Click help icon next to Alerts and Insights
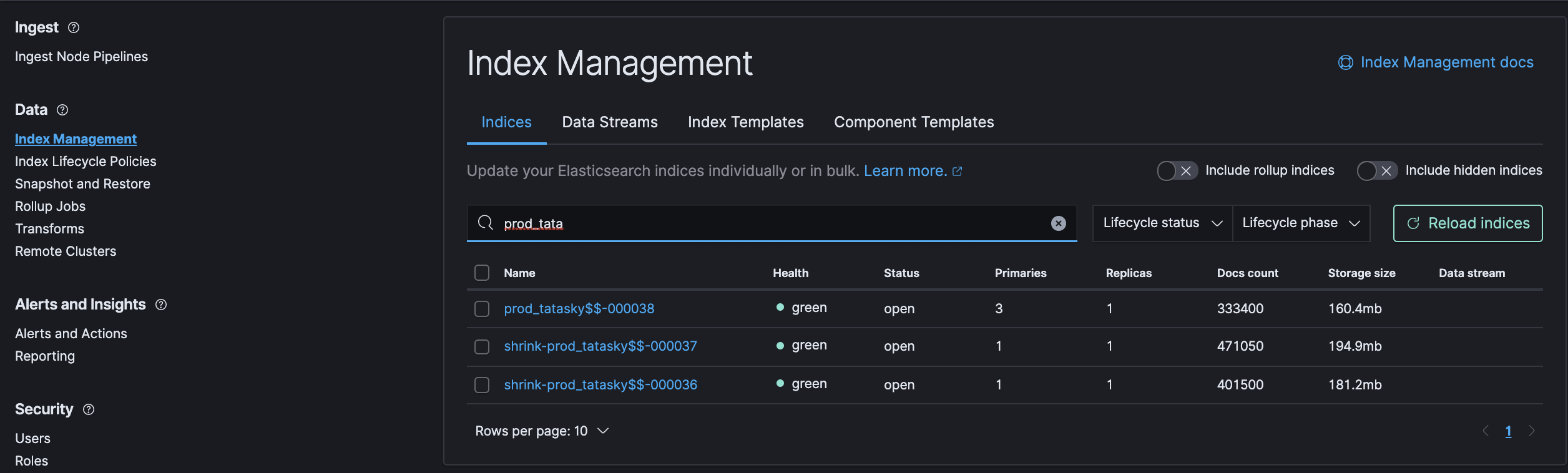The image size is (1568, 473). [161, 305]
